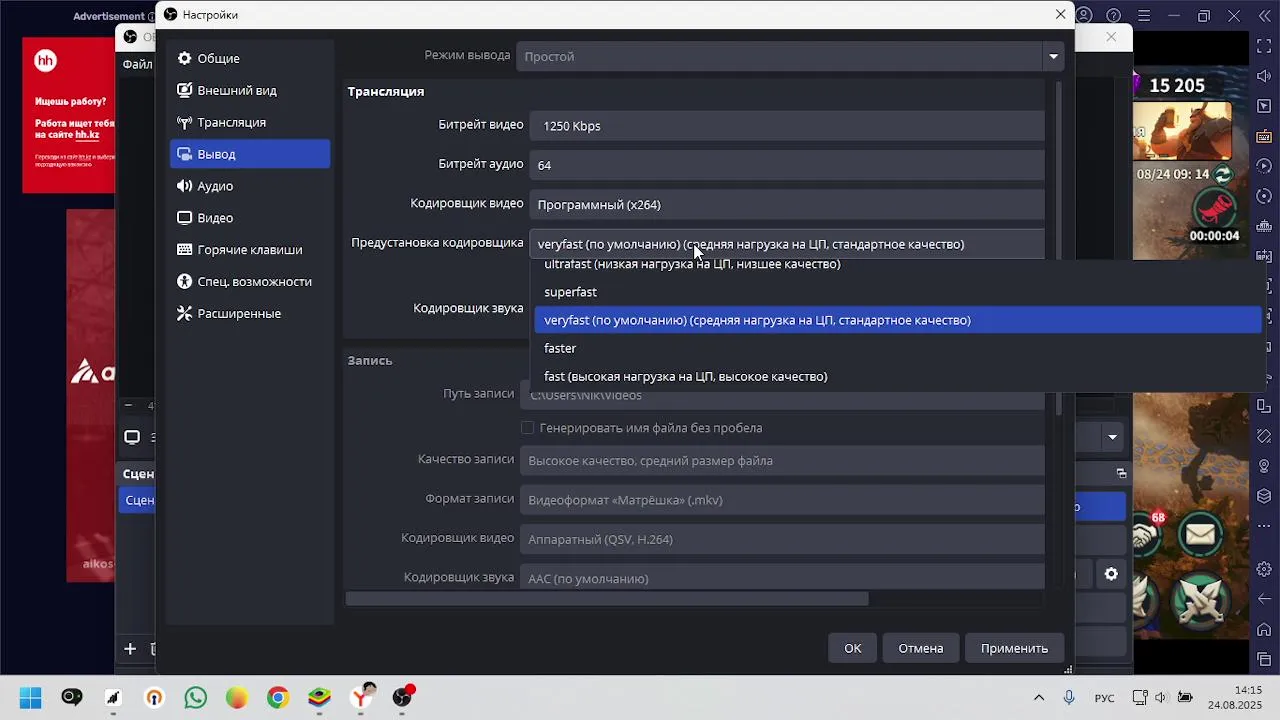Click the Отмена button
The height and width of the screenshot is (720, 1280).
pos(921,648)
